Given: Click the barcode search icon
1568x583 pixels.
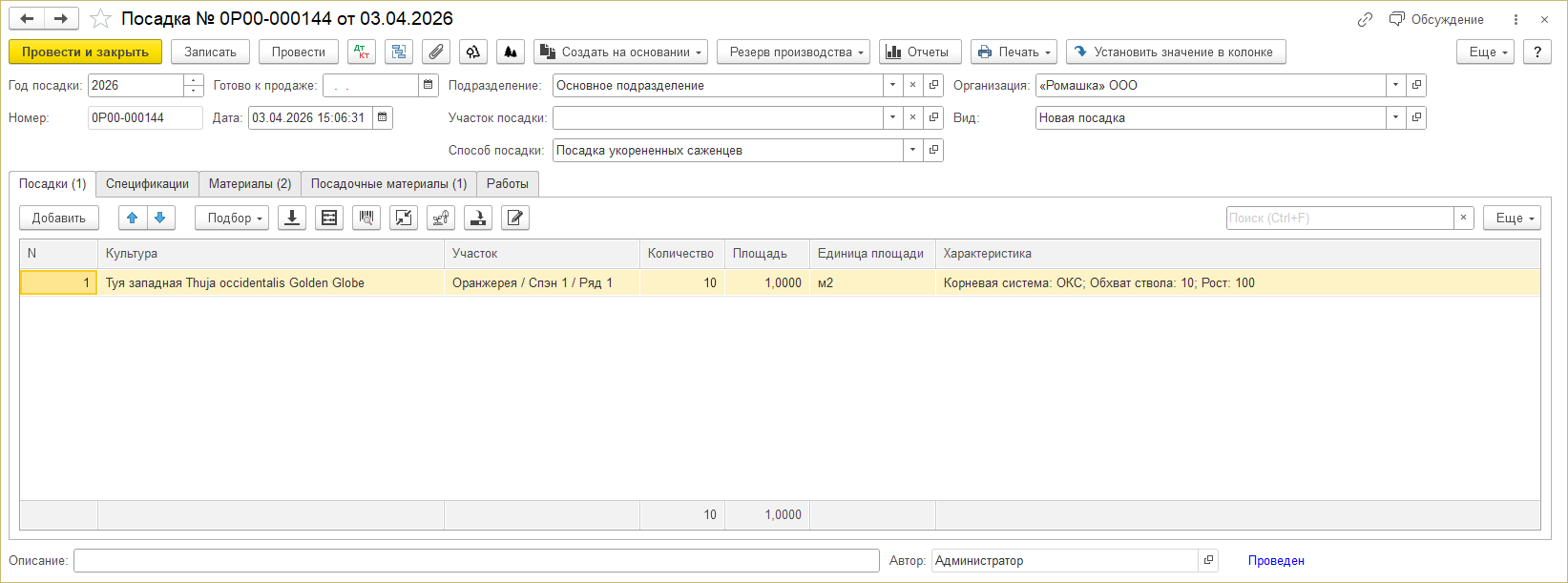Looking at the screenshot, I should [366, 218].
